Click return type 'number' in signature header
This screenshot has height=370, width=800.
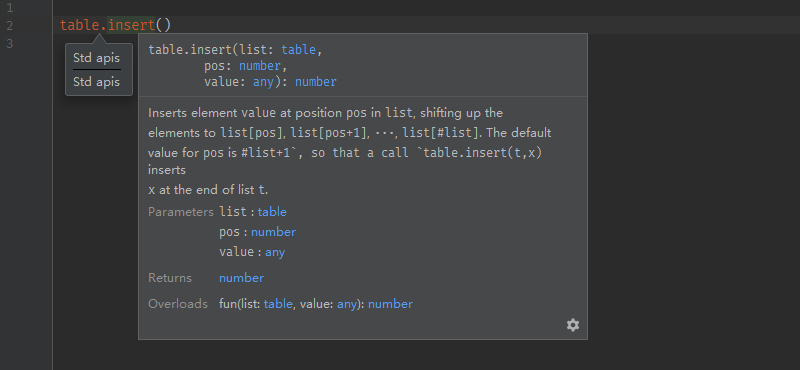click(x=316, y=82)
